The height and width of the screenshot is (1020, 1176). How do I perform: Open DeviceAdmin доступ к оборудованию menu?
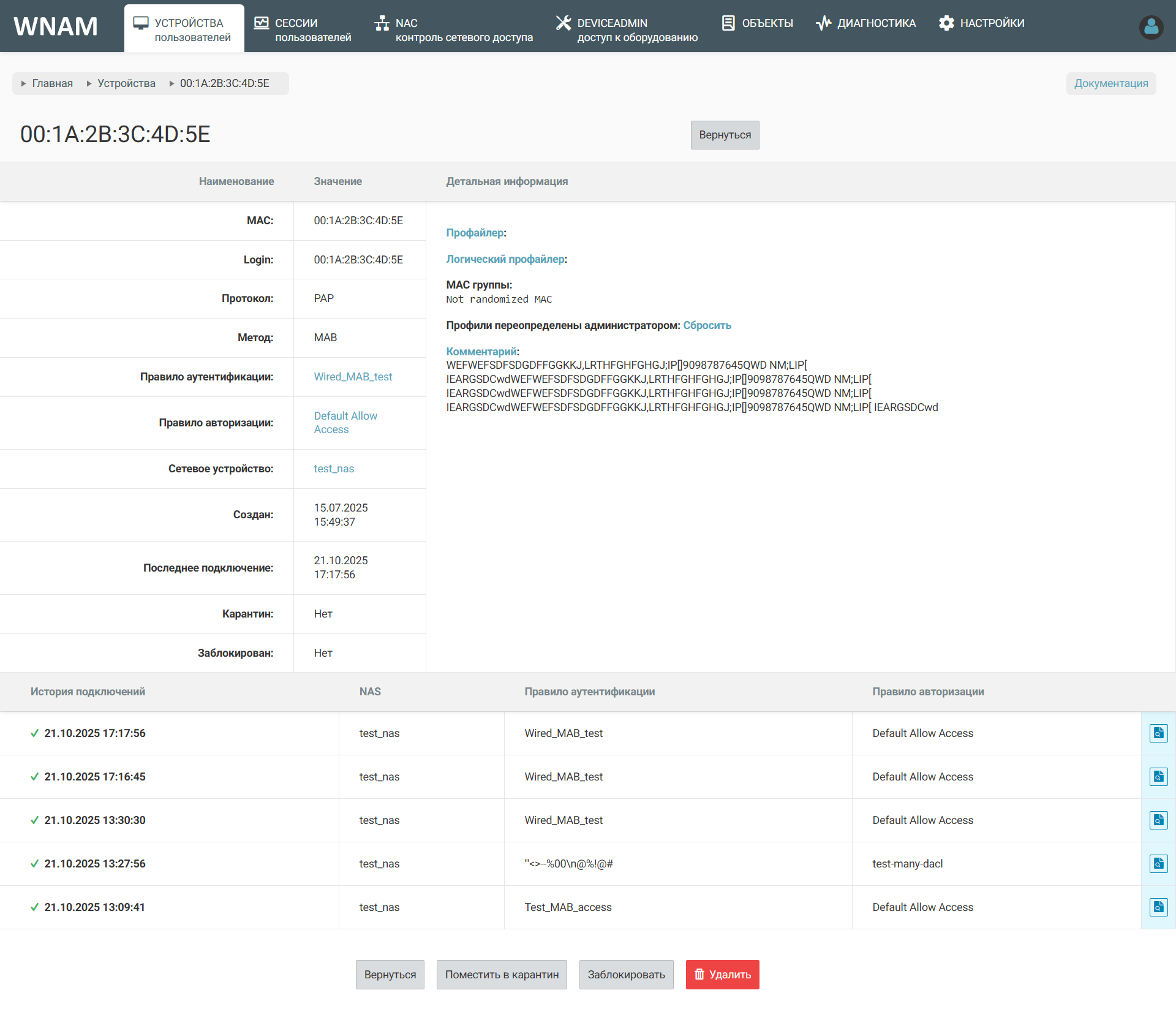click(627, 29)
